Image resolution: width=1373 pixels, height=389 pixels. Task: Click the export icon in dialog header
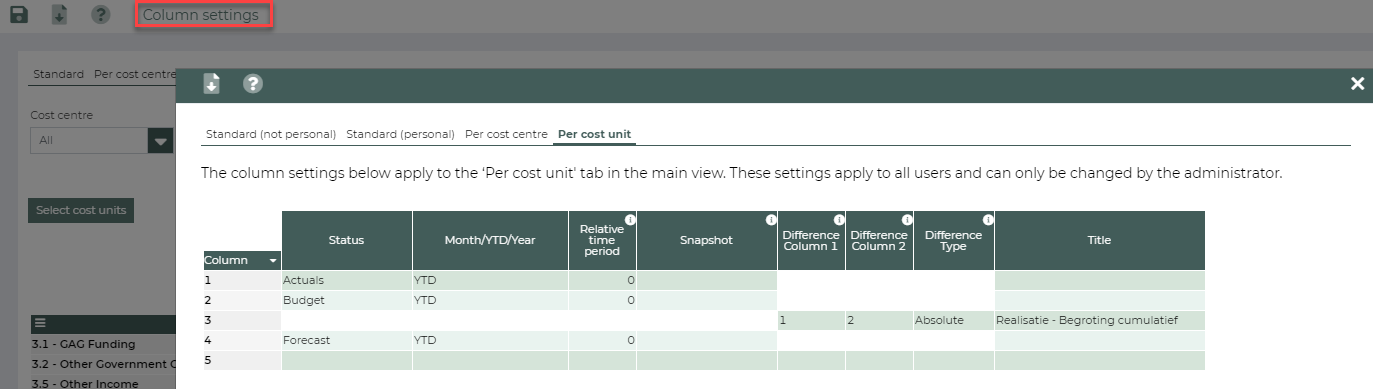[211, 84]
